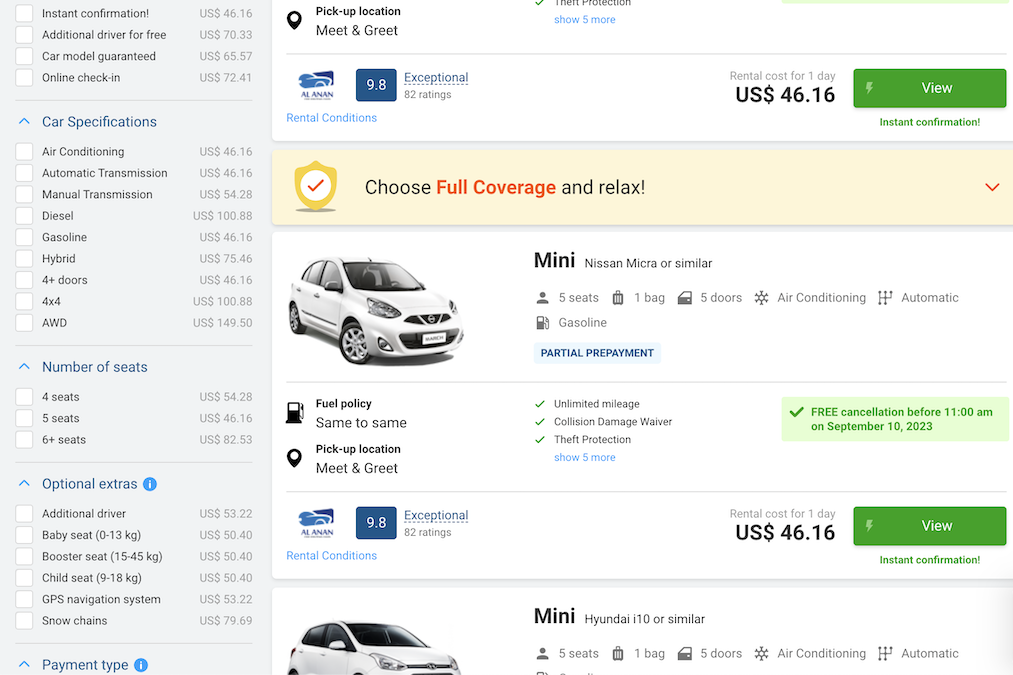Click the Full Coverage shield icon
Image resolution: width=1013 pixels, height=675 pixels.
pos(315,187)
